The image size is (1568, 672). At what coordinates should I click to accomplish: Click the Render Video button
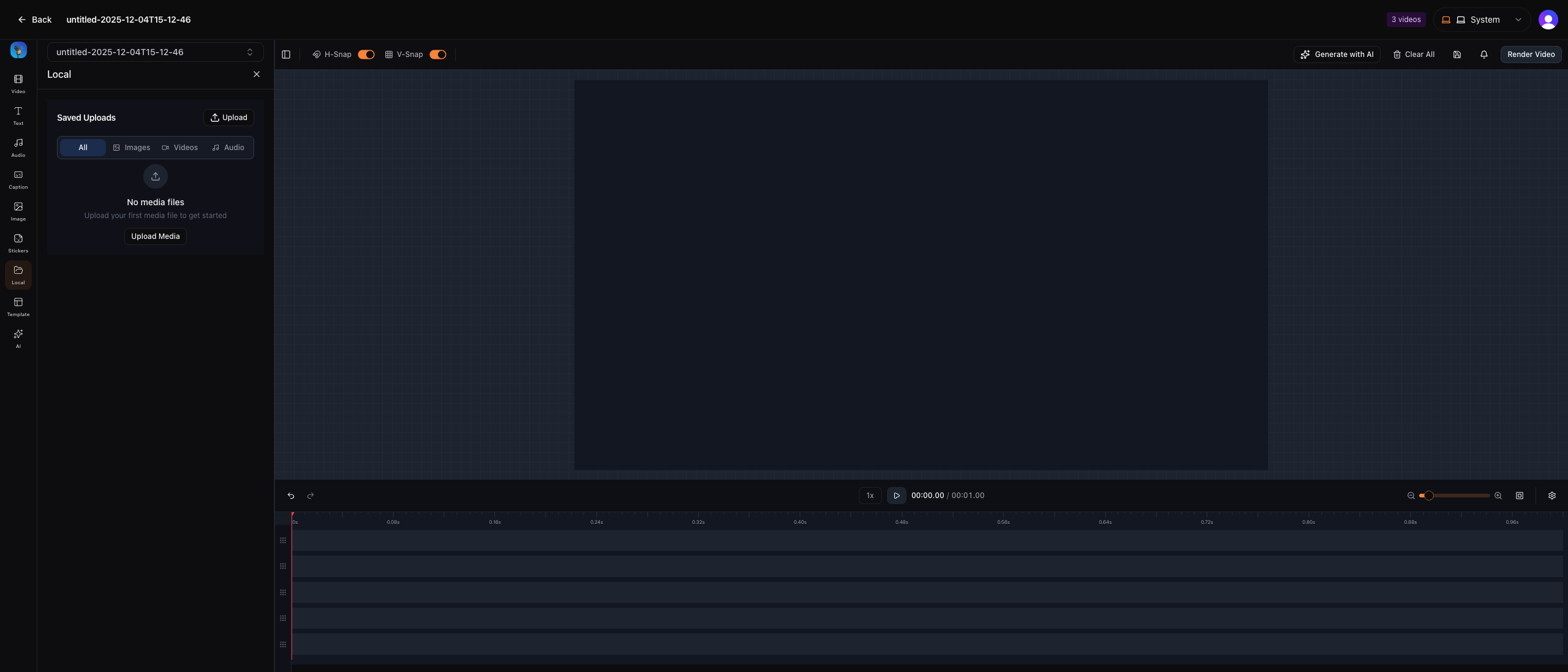[x=1531, y=55]
